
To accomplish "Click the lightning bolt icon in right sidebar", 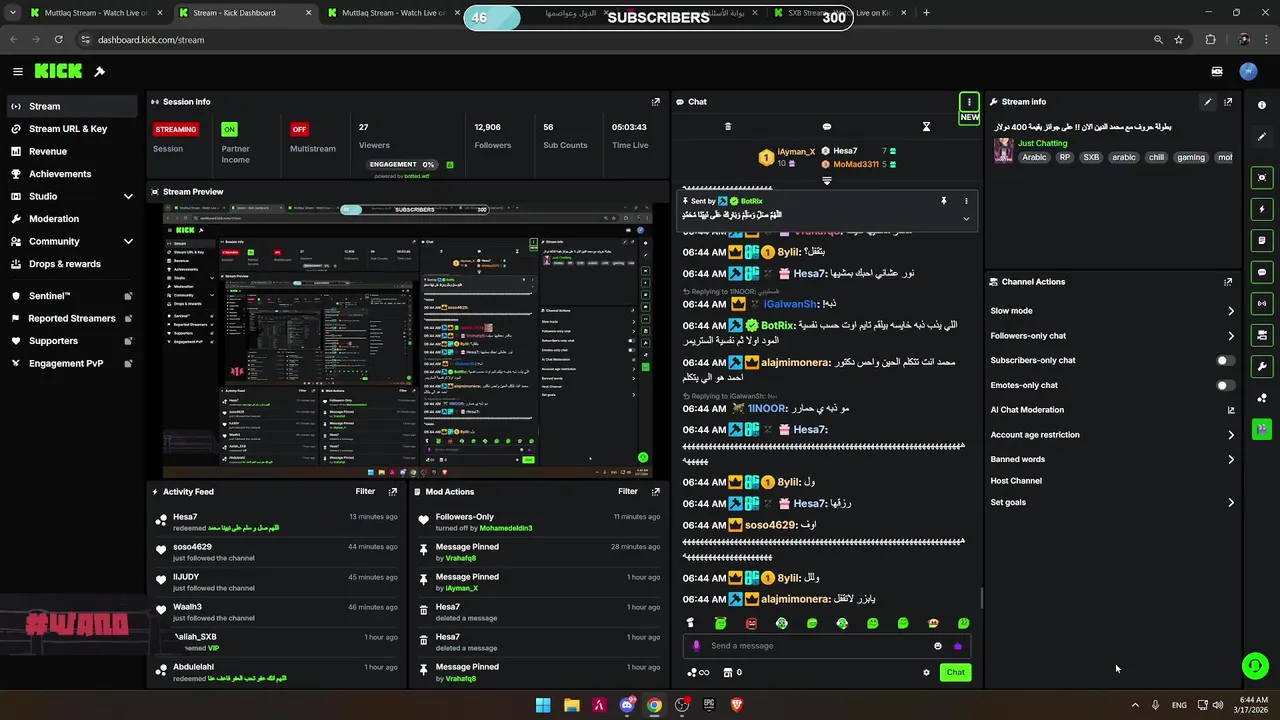I will [x=1262, y=209].
